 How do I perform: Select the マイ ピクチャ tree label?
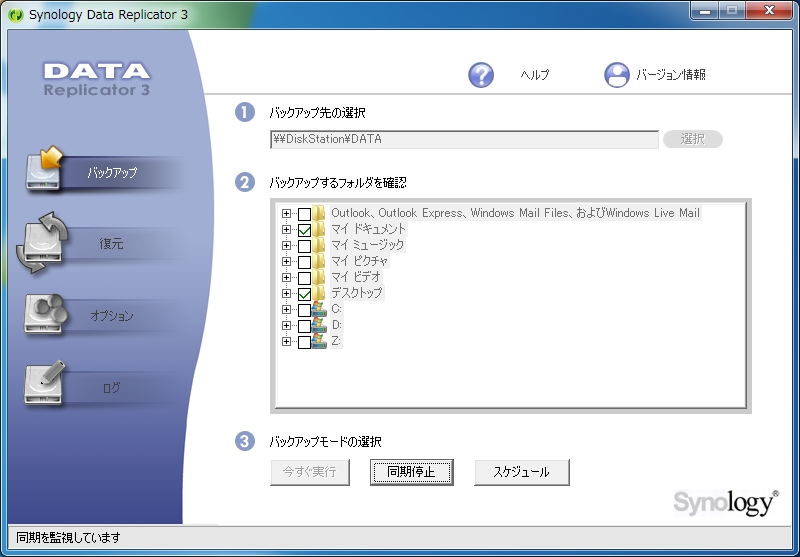[359, 261]
